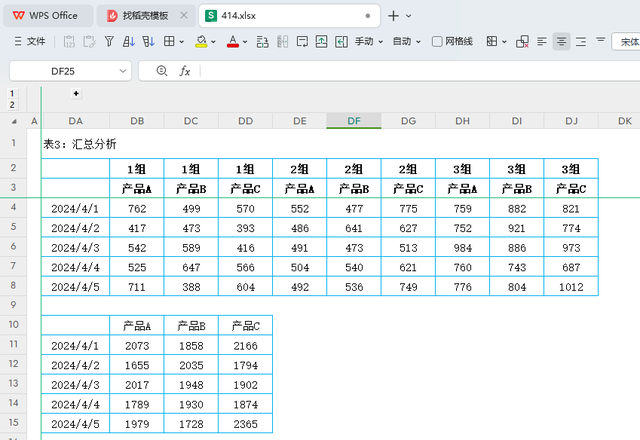Viewport: 640px width, 440px height.
Task: Select the 414.xlsx document tab
Action: point(289,16)
